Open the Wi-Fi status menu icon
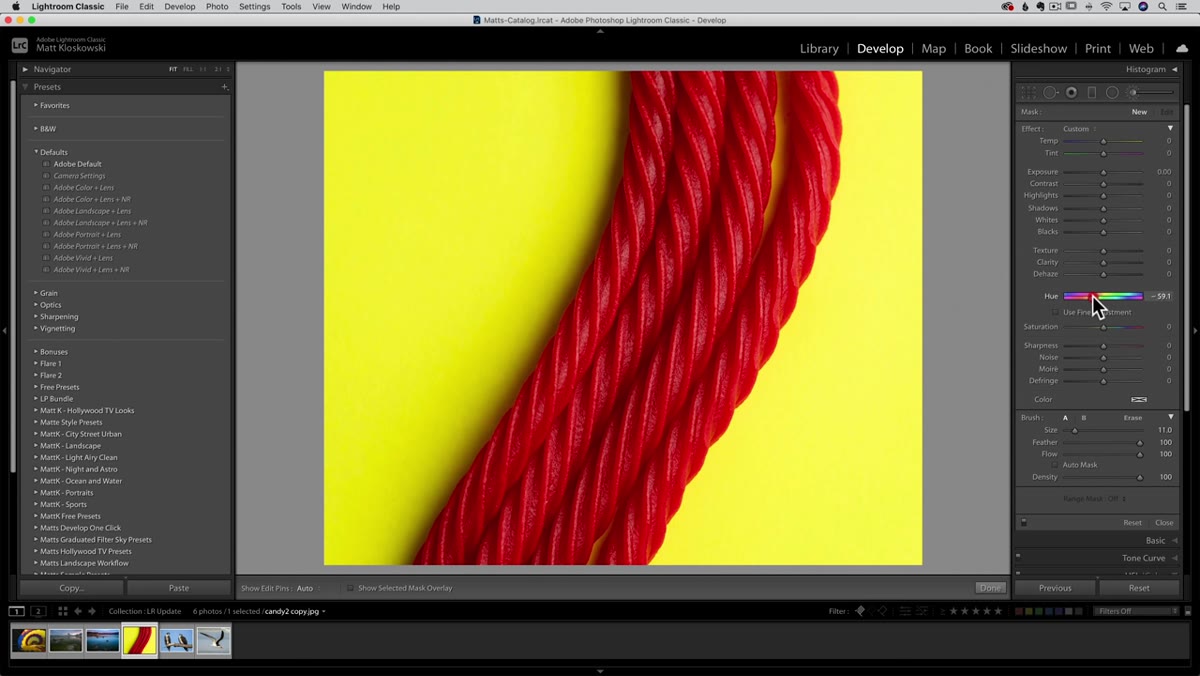This screenshot has height=676, width=1200. click(x=1106, y=6)
